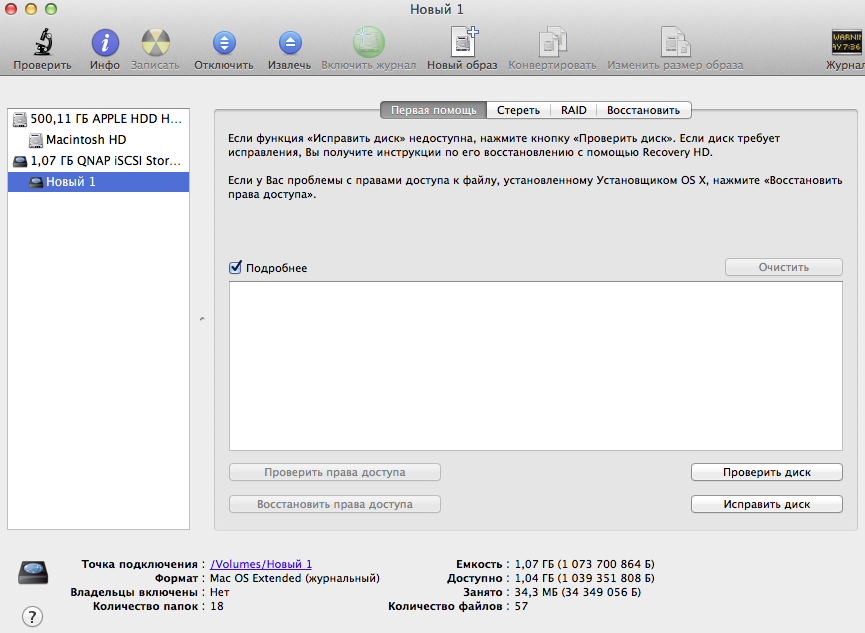This screenshot has height=633, width=865.
Task: Click the file count value 57
Action: [x=521, y=606]
